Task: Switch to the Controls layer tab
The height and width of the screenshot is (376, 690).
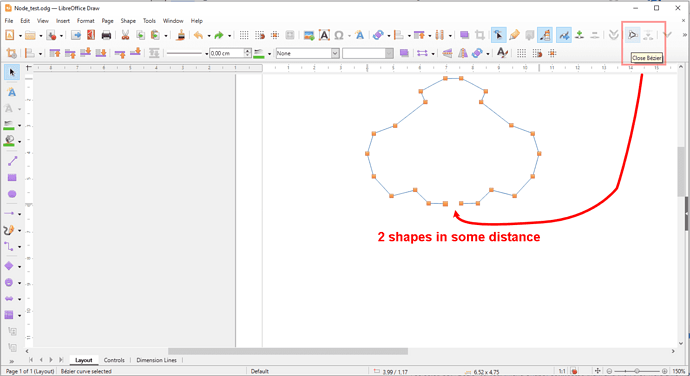Action: [114, 360]
